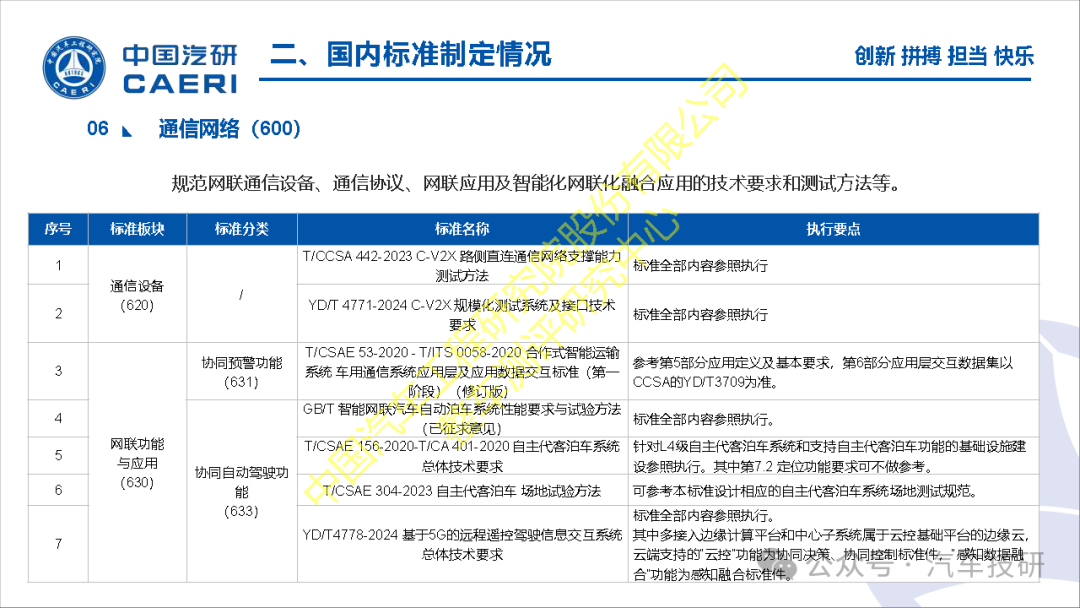Image resolution: width=1080 pixels, height=608 pixels.
Task: Click the slash classification cell
Action: tap(242, 295)
